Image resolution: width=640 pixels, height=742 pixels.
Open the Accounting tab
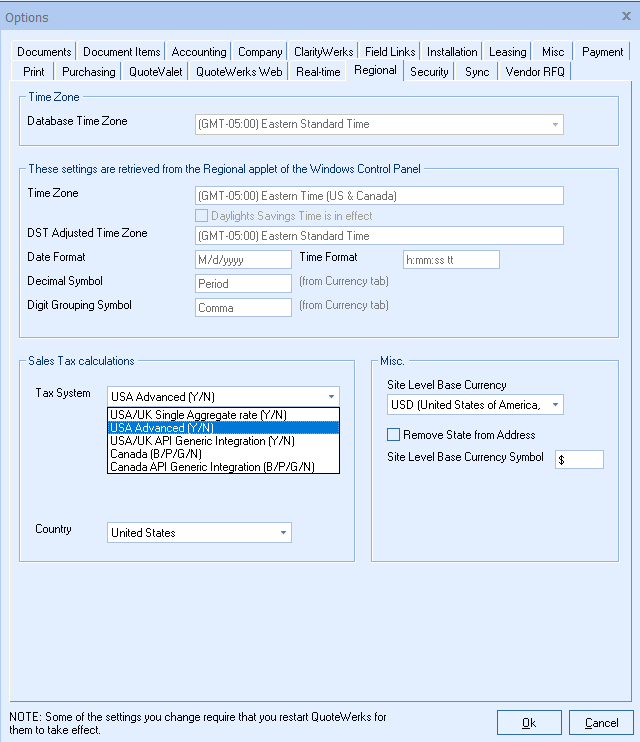199,52
